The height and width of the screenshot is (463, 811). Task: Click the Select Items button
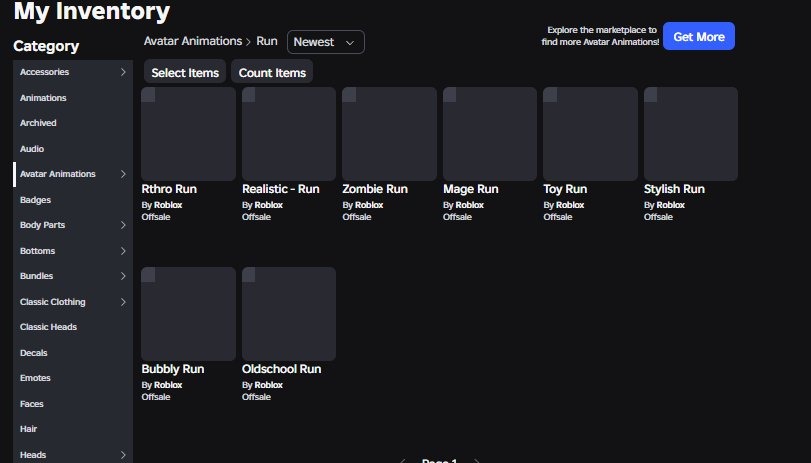click(x=185, y=72)
